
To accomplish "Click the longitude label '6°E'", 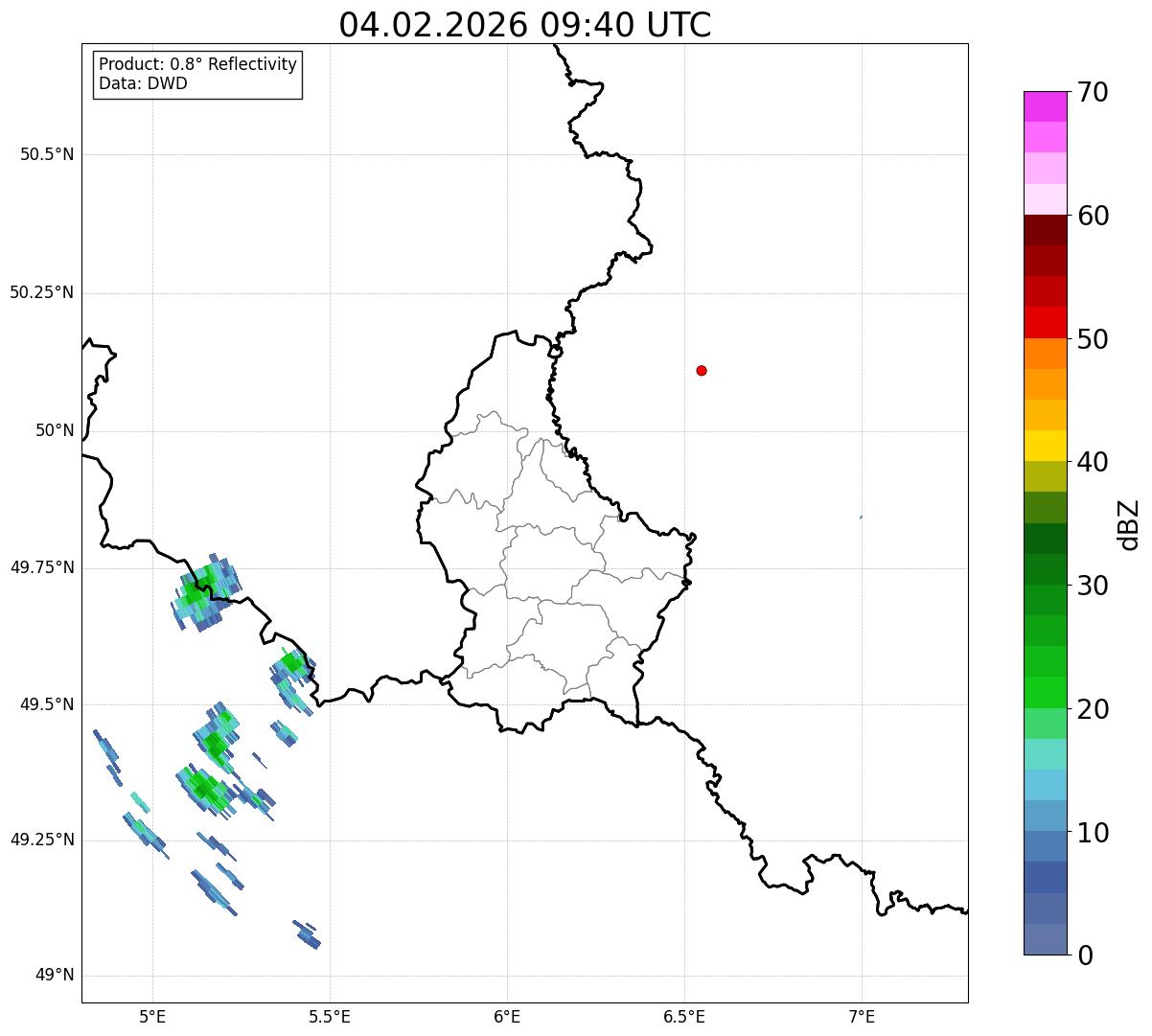I will (x=507, y=1016).
